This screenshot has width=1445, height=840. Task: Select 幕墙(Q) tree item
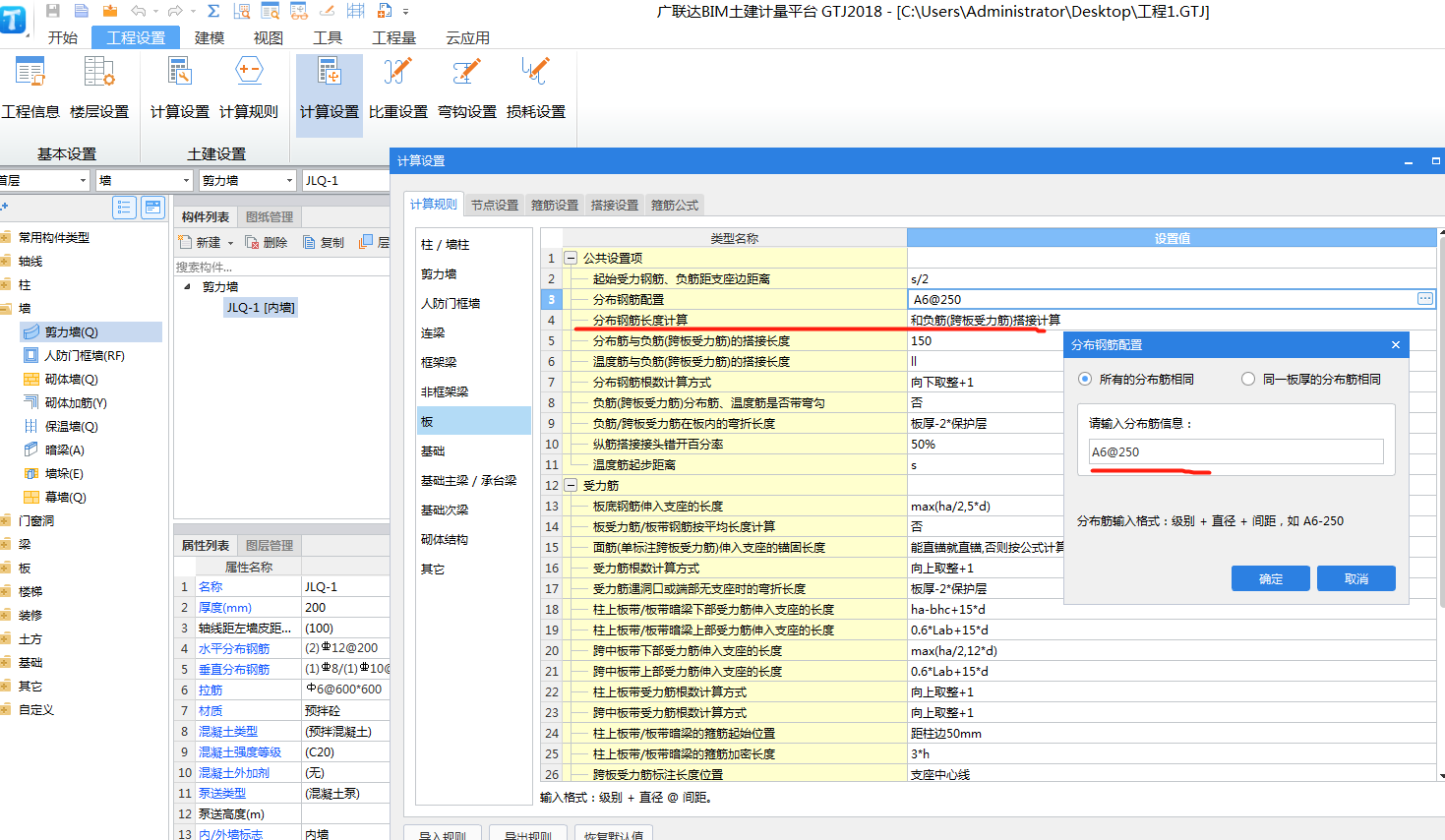click(x=65, y=498)
